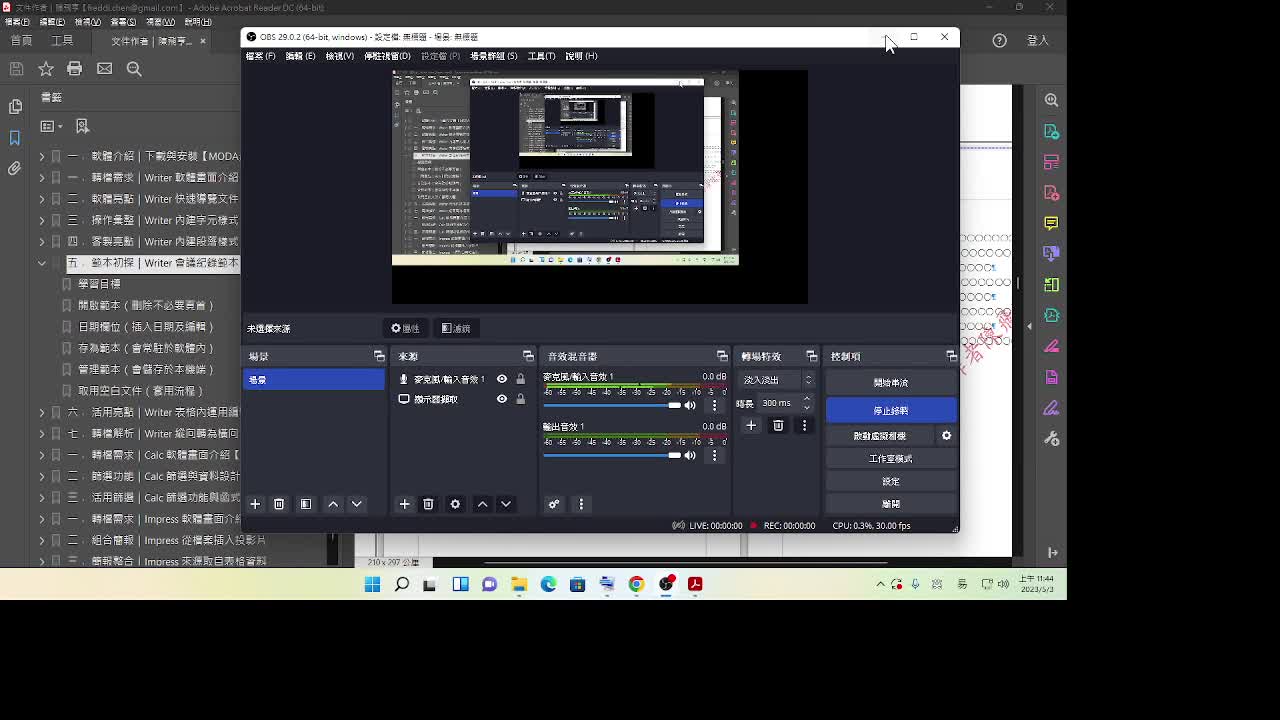Remove the selected source with trash icon
The width and height of the screenshot is (1280, 720).
pyautogui.click(x=428, y=504)
